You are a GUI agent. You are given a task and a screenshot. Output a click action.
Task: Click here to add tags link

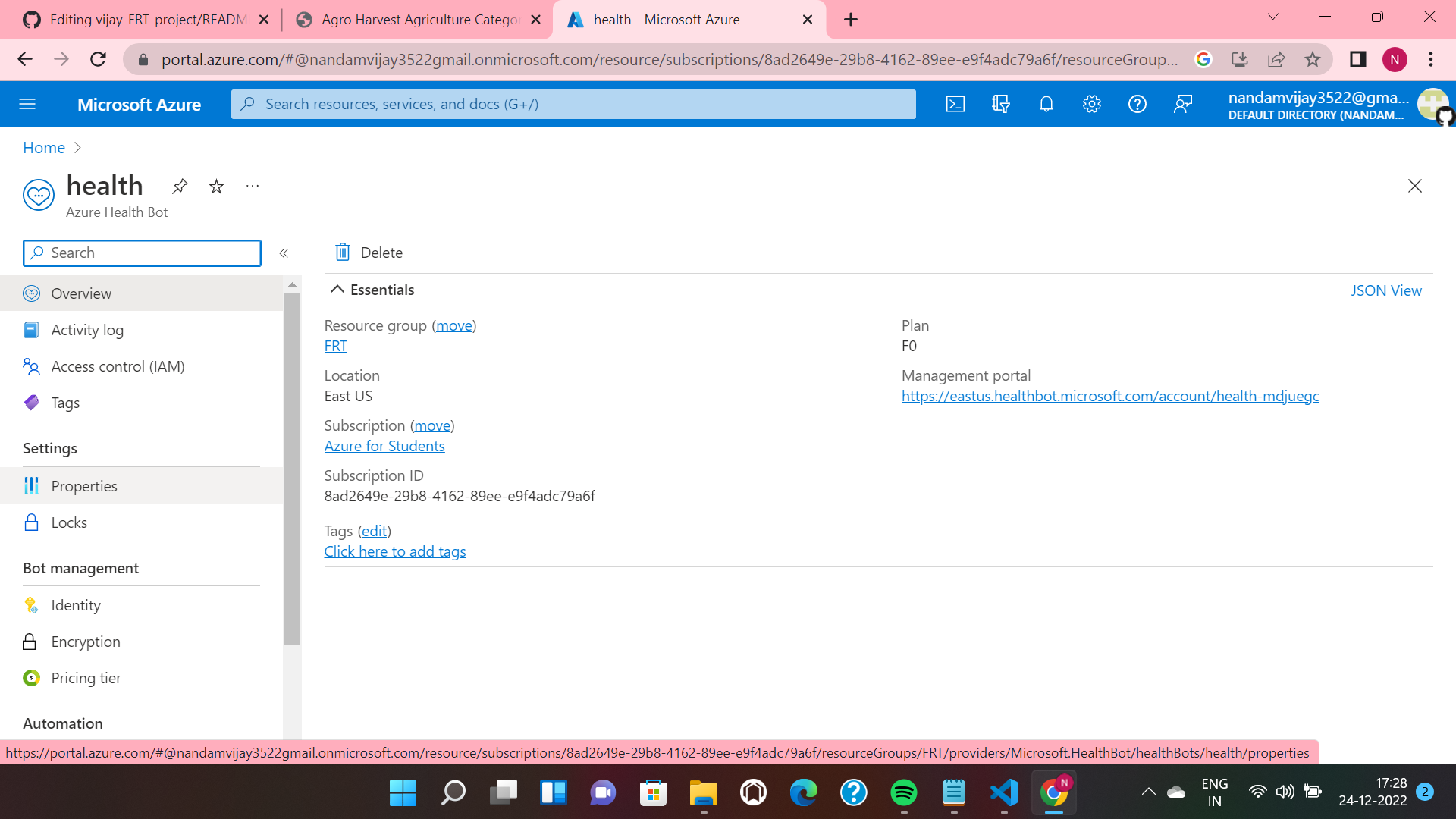pyautogui.click(x=395, y=551)
